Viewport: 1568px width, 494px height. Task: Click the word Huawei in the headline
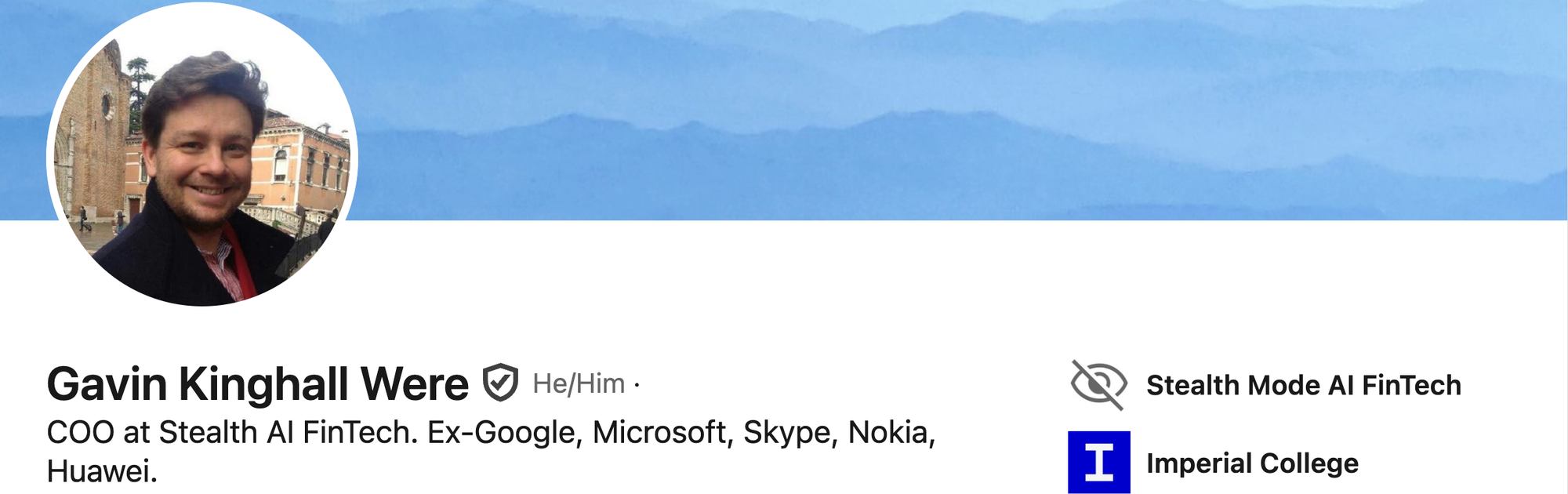(102, 471)
